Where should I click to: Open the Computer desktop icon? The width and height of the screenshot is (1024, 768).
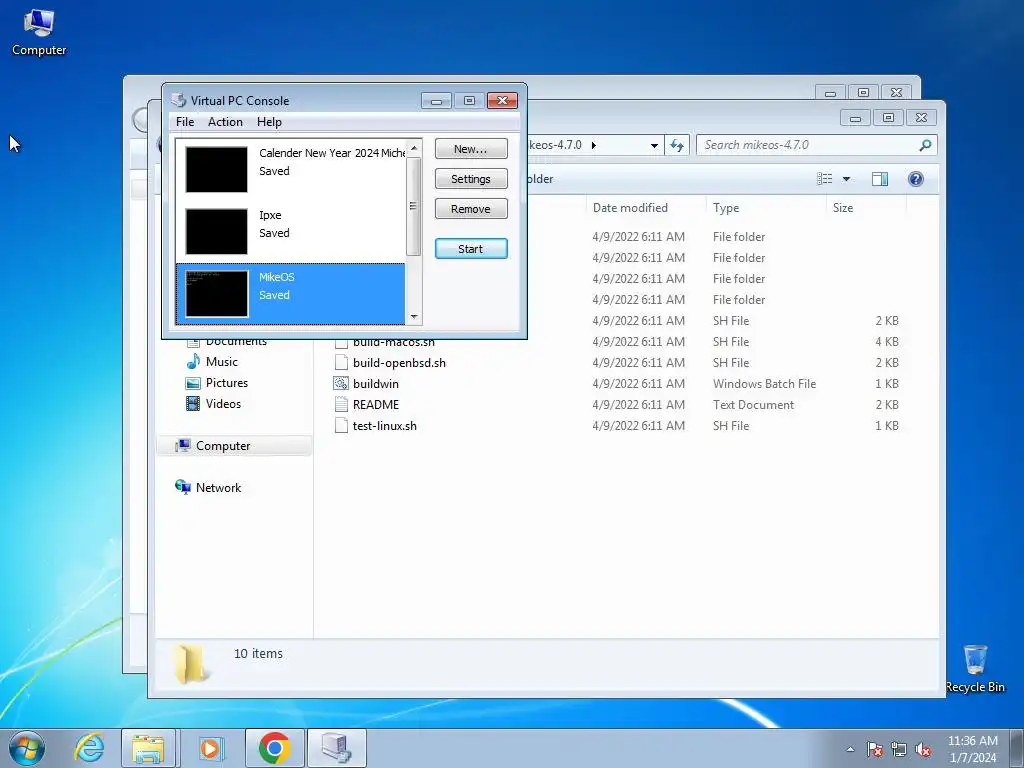pyautogui.click(x=39, y=33)
